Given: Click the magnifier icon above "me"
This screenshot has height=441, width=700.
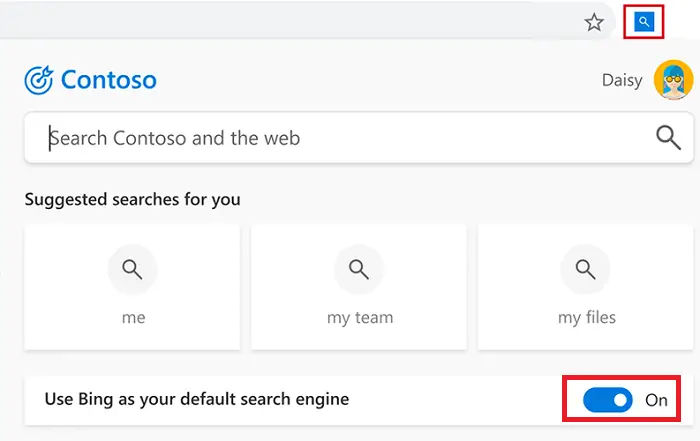Looking at the screenshot, I should (x=133, y=269).
